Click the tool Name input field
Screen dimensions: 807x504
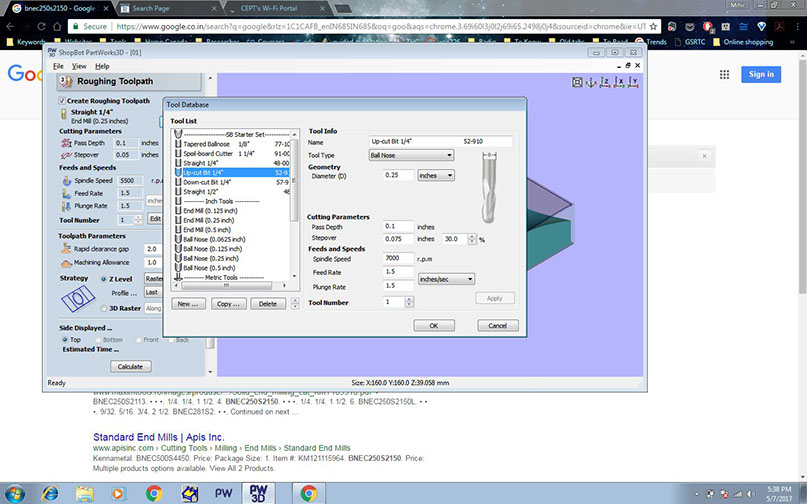point(441,141)
